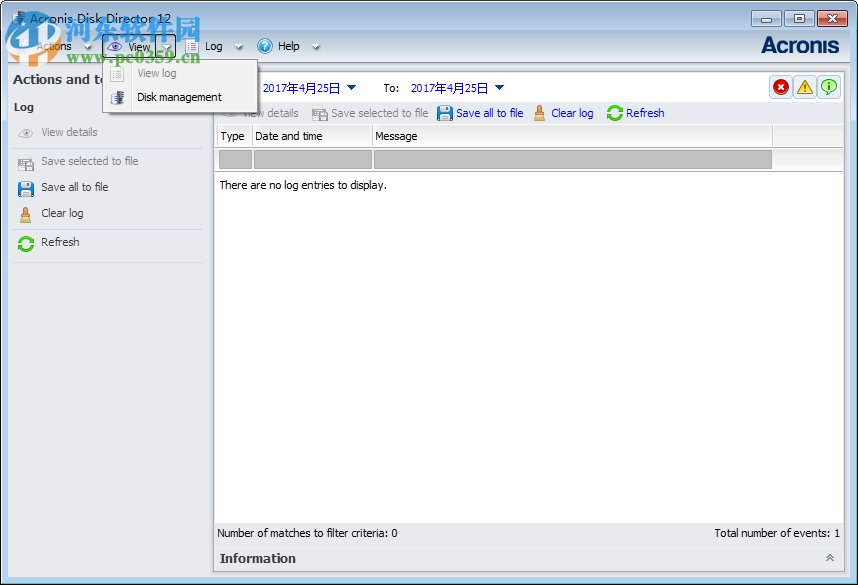Click Save all to file in sidebar

(75, 187)
